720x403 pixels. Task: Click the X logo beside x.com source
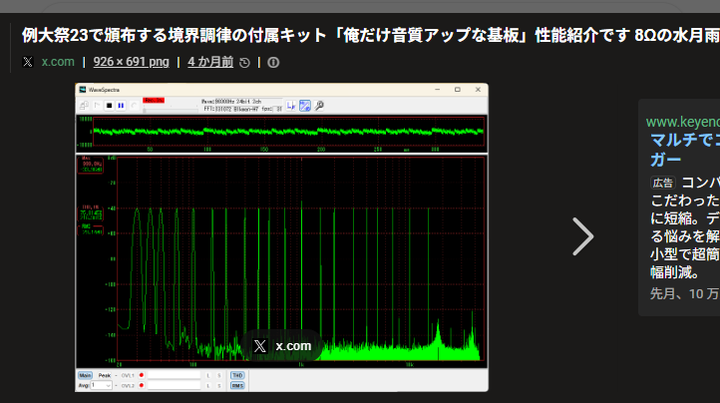[x=28, y=62]
